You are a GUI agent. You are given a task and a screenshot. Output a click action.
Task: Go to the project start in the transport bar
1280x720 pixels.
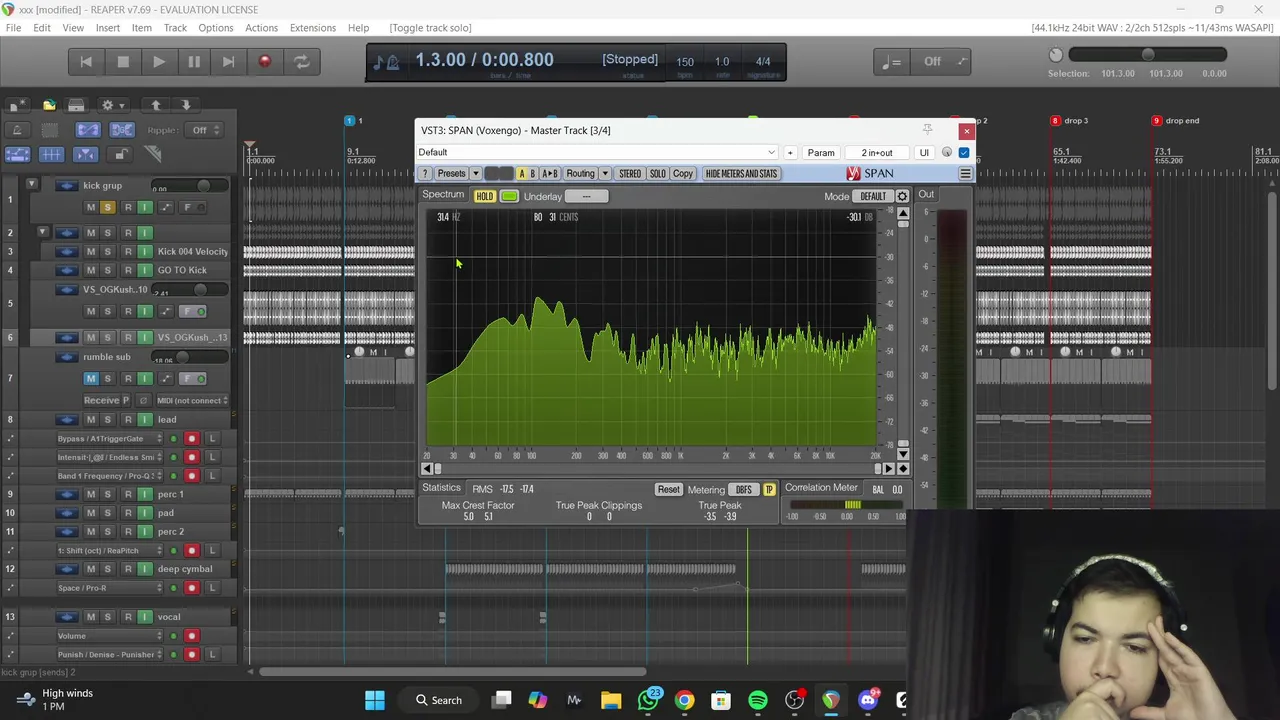[x=86, y=62]
